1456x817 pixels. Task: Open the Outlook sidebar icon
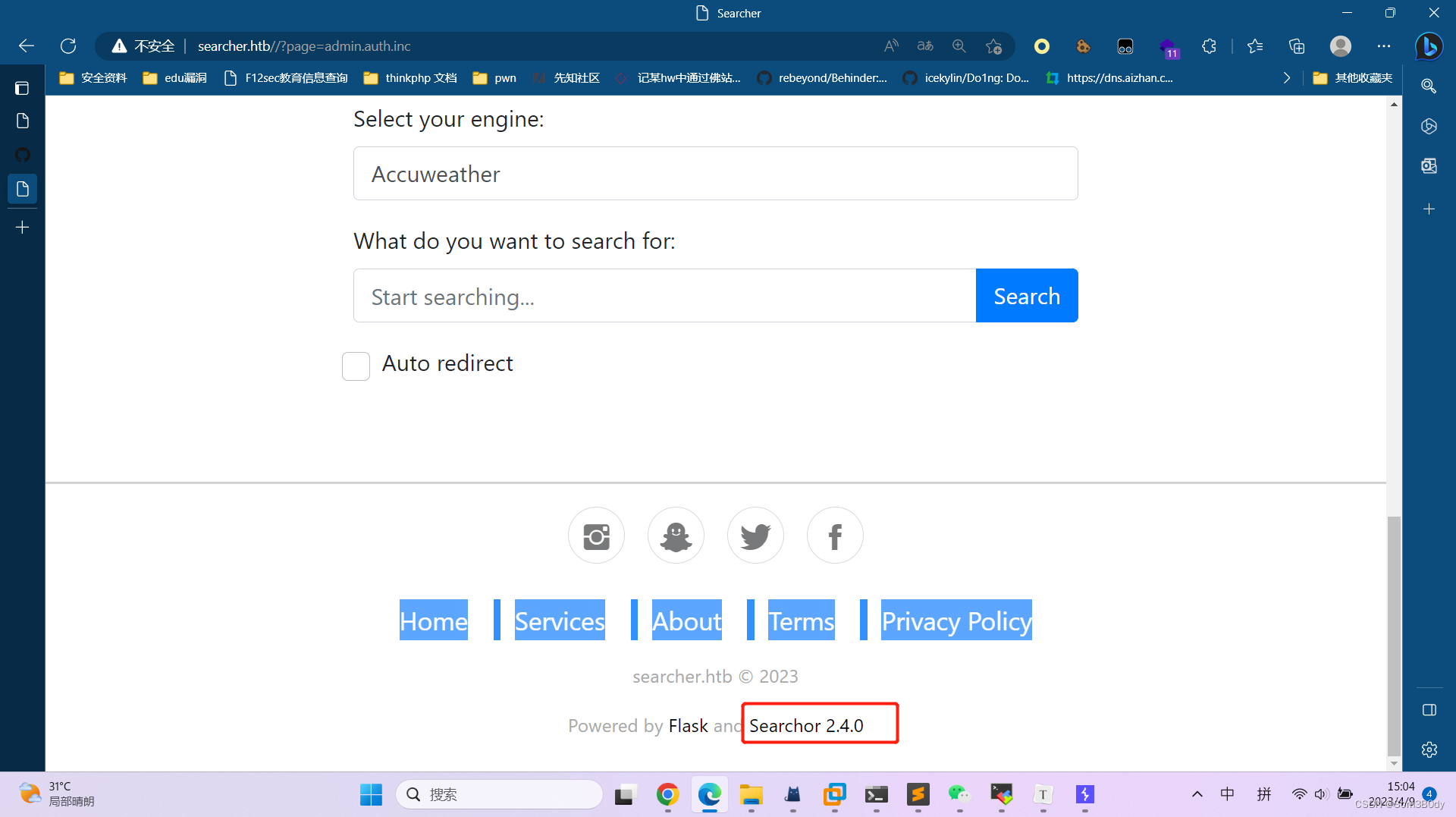pyautogui.click(x=1429, y=165)
